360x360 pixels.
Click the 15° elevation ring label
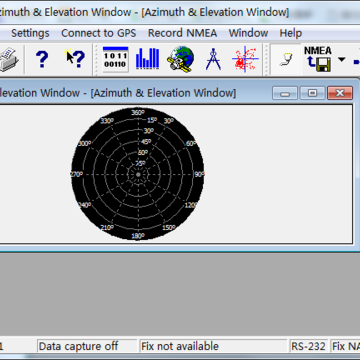(x=152, y=120)
